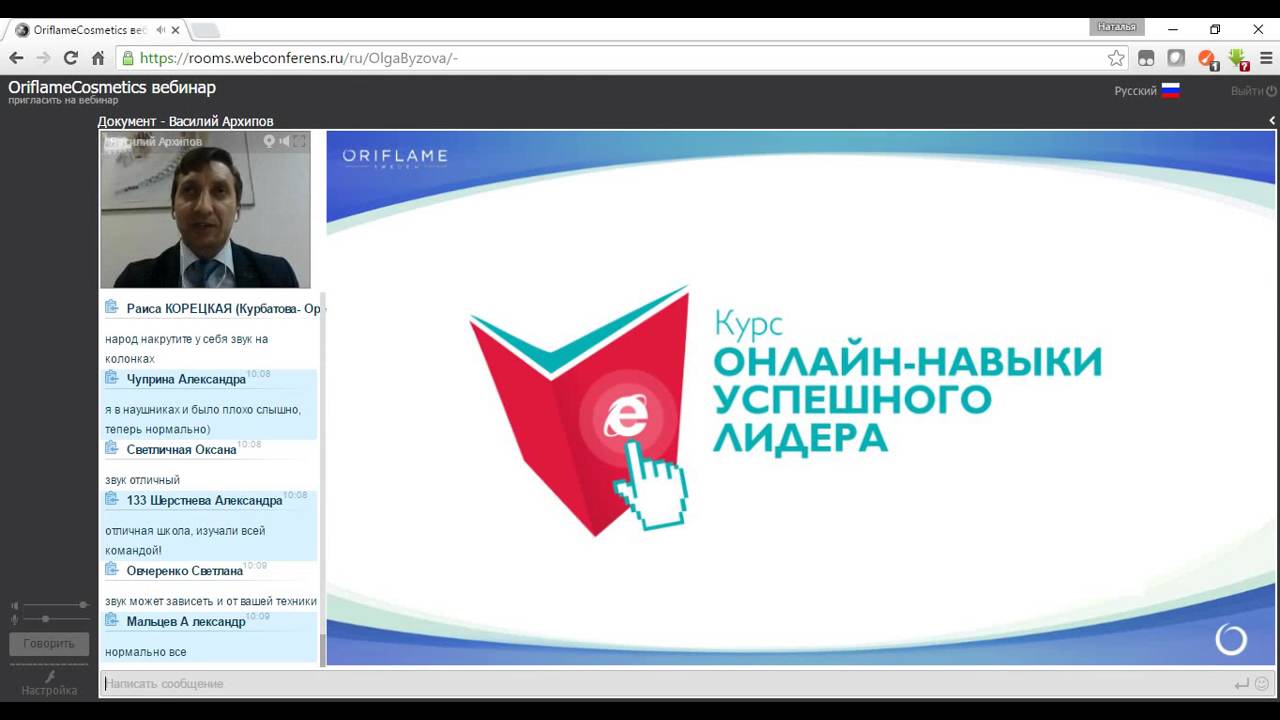Click the webcam icon on presenter video
Image resolution: width=1280 pixels, height=720 pixels.
coord(269,142)
